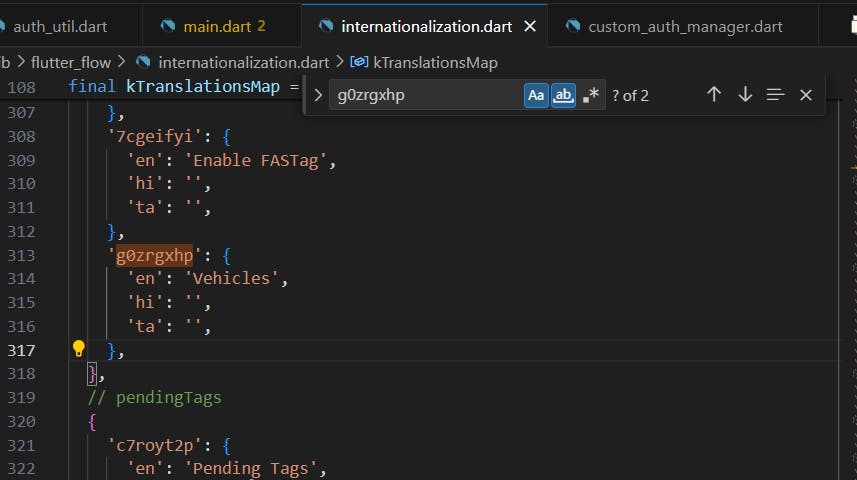This screenshot has width=857, height=480.
Task: Click the kTranslationsMap symbol icon in breadcrumbs
Action: click(359, 63)
